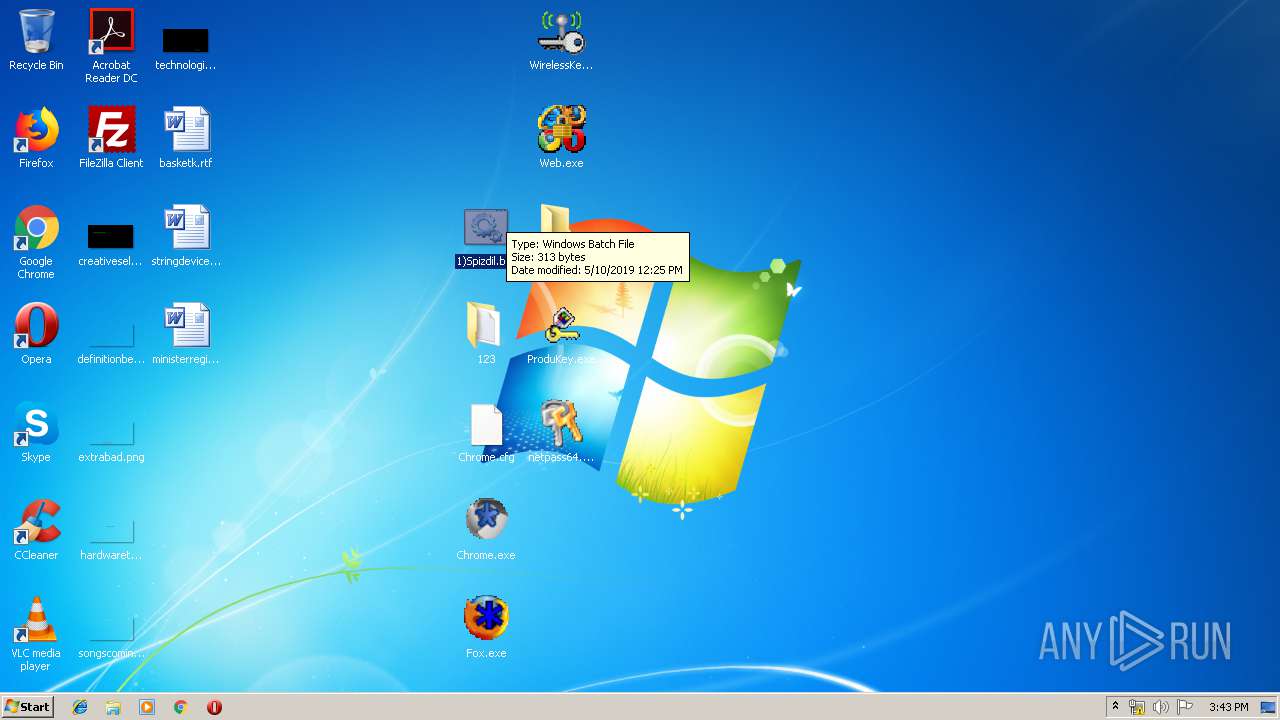Open Windows Explorer from taskbar
The height and width of the screenshot is (720, 1280).
(x=113, y=707)
